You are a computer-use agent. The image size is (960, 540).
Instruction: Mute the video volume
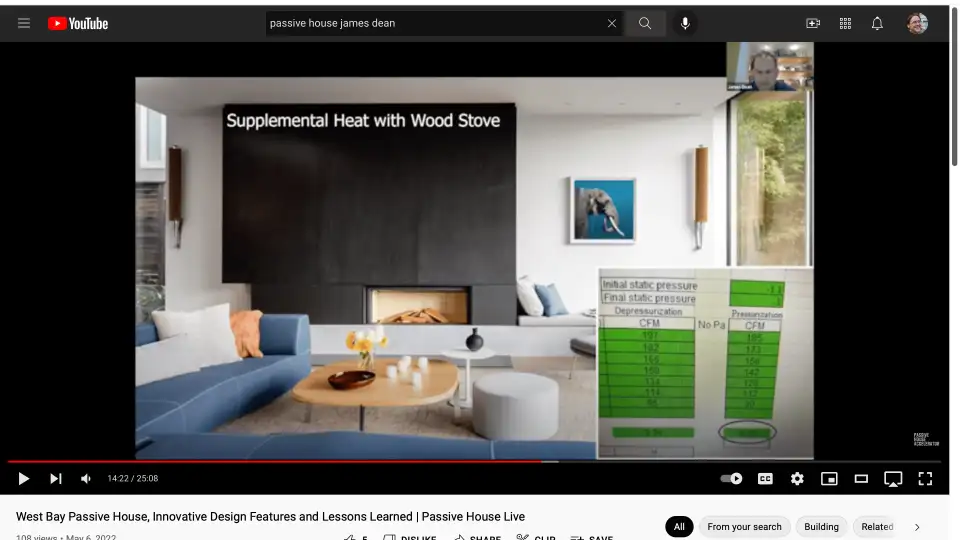tap(86, 479)
